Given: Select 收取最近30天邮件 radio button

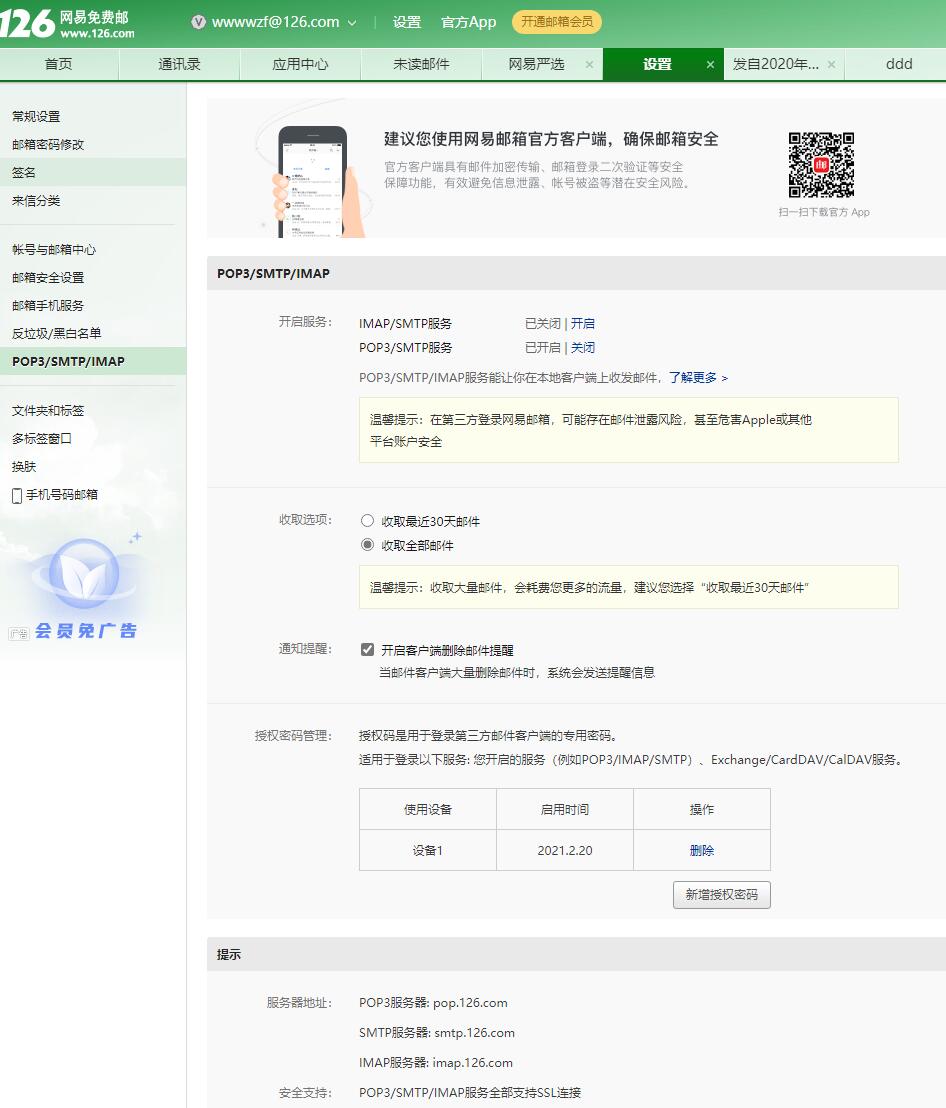Looking at the screenshot, I should [x=367, y=521].
